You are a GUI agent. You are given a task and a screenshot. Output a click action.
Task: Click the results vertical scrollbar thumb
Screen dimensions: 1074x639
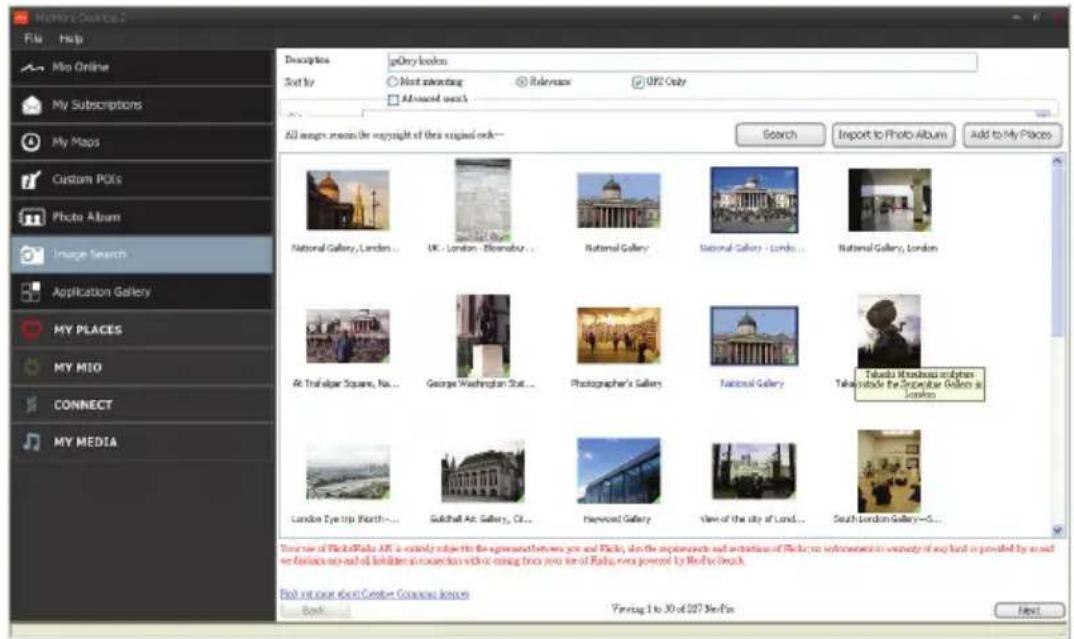(x=1057, y=253)
